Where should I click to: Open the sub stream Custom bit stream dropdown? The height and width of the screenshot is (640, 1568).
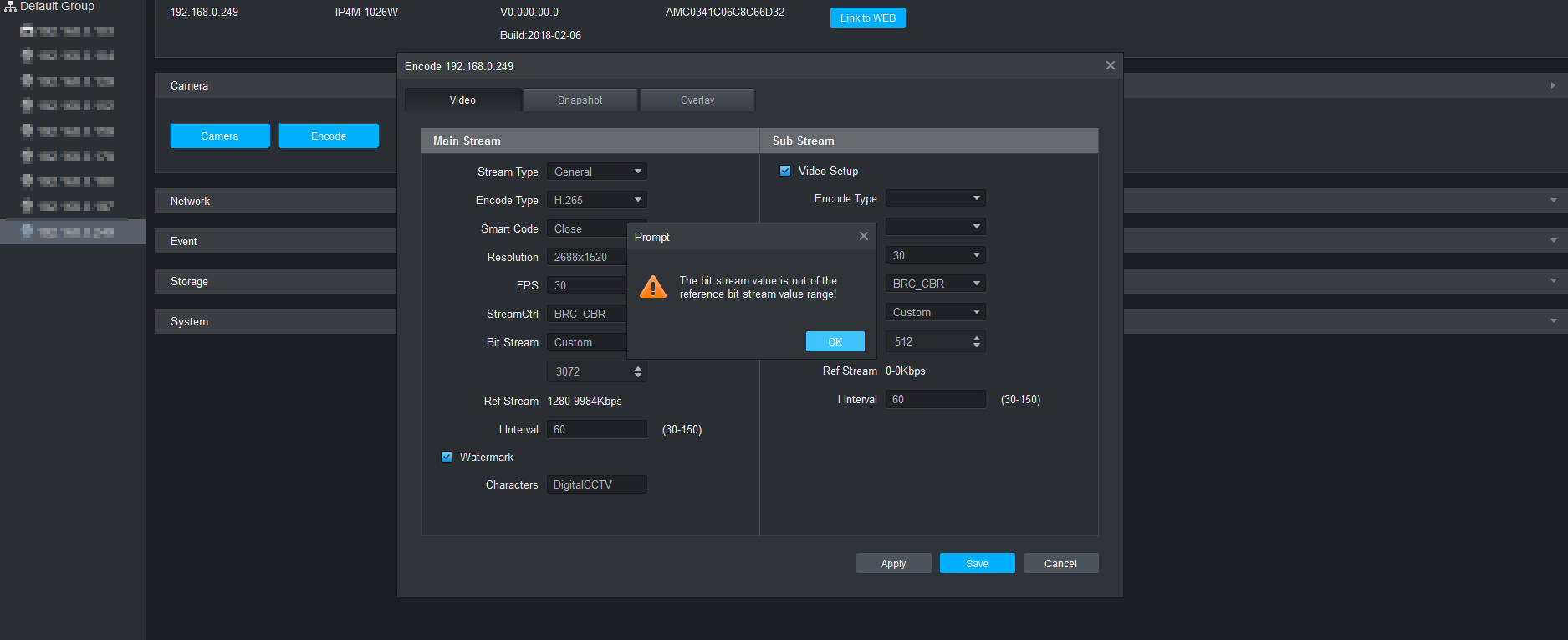(x=936, y=312)
